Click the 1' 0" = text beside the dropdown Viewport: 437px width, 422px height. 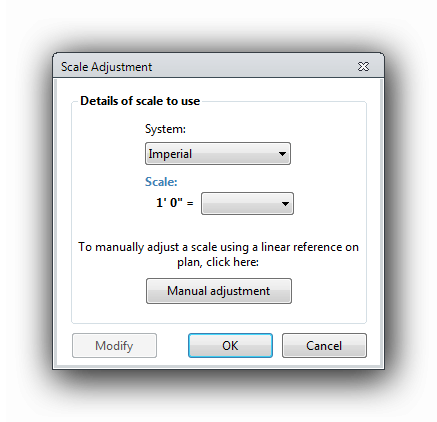pyautogui.click(x=175, y=203)
